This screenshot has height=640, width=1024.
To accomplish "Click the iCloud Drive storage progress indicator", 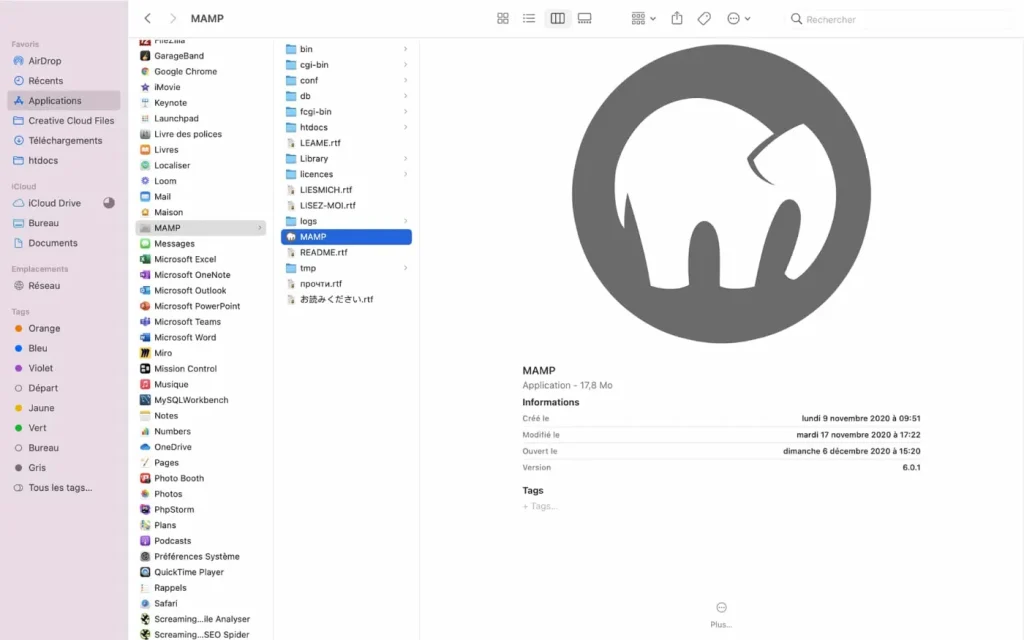I will [108, 203].
